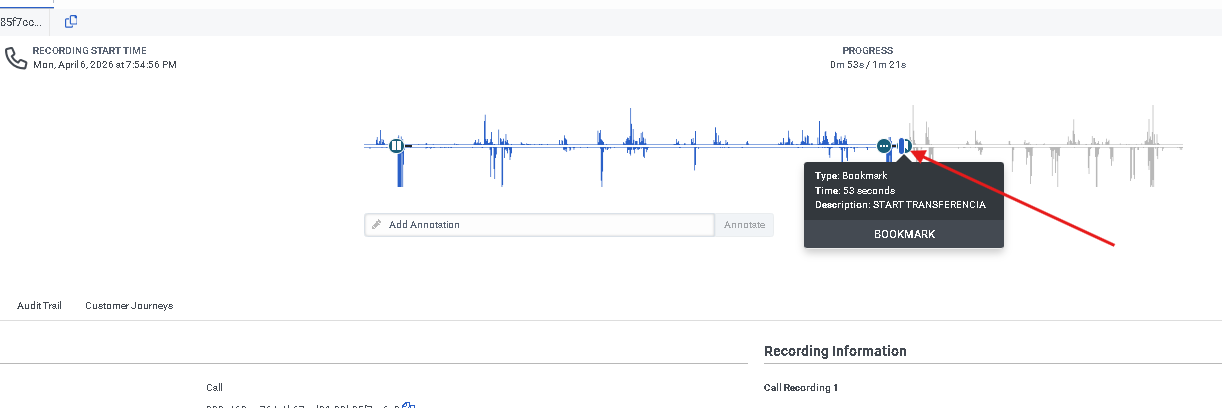Click the bookmark marker at 53 seconds

(904, 146)
